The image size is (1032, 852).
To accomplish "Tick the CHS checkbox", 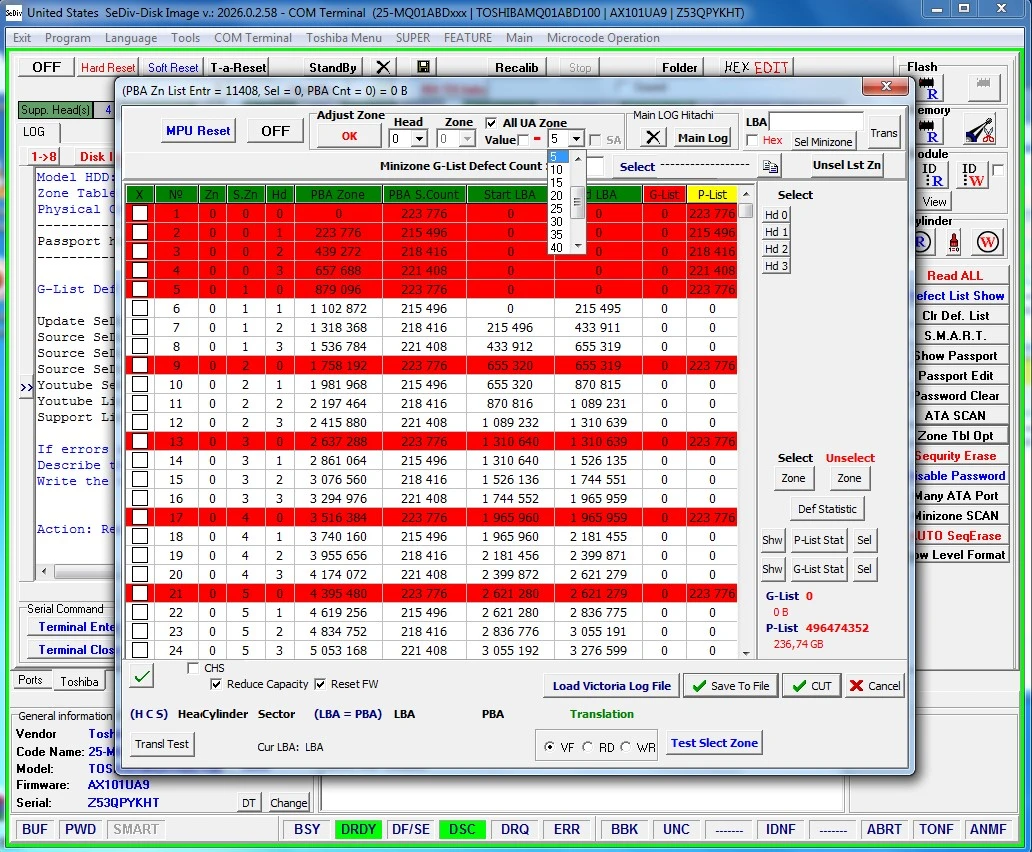I will click(193, 668).
